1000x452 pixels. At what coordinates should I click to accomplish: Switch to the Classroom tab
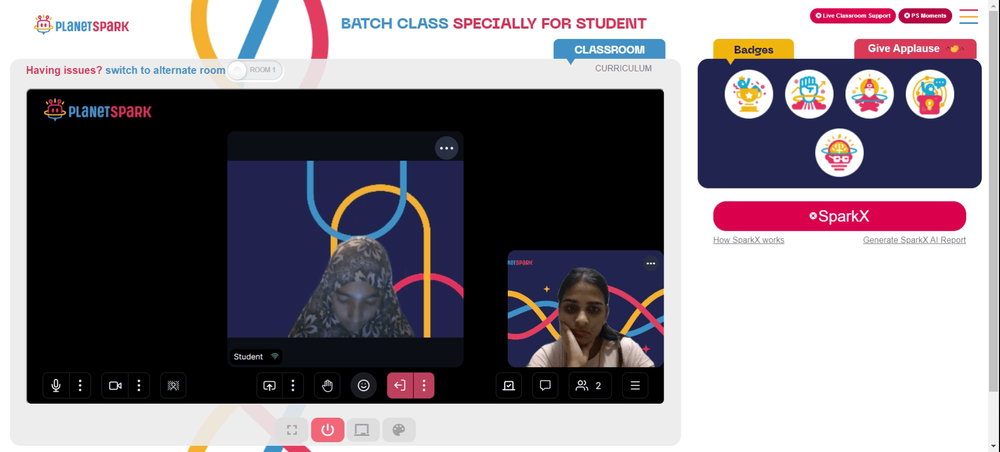[609, 50]
